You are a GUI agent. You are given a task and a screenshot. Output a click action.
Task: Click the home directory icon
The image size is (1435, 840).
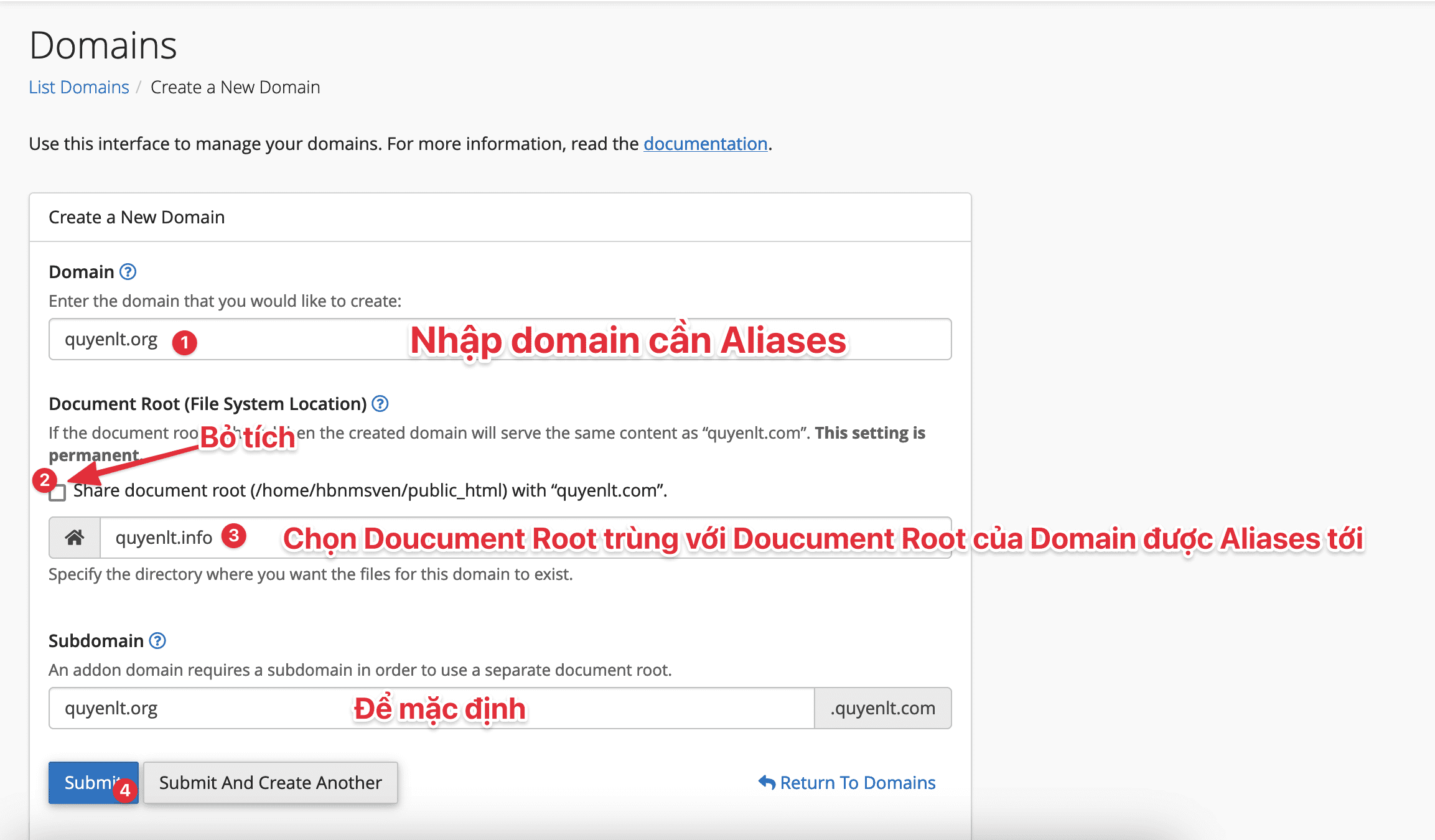[x=75, y=538]
